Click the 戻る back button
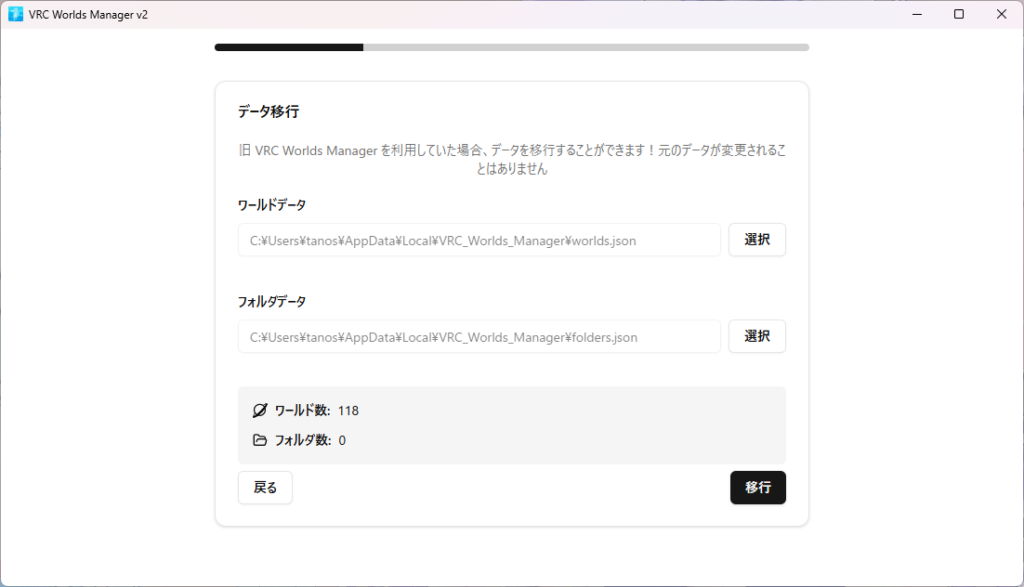The height and width of the screenshot is (587, 1024). click(x=265, y=488)
